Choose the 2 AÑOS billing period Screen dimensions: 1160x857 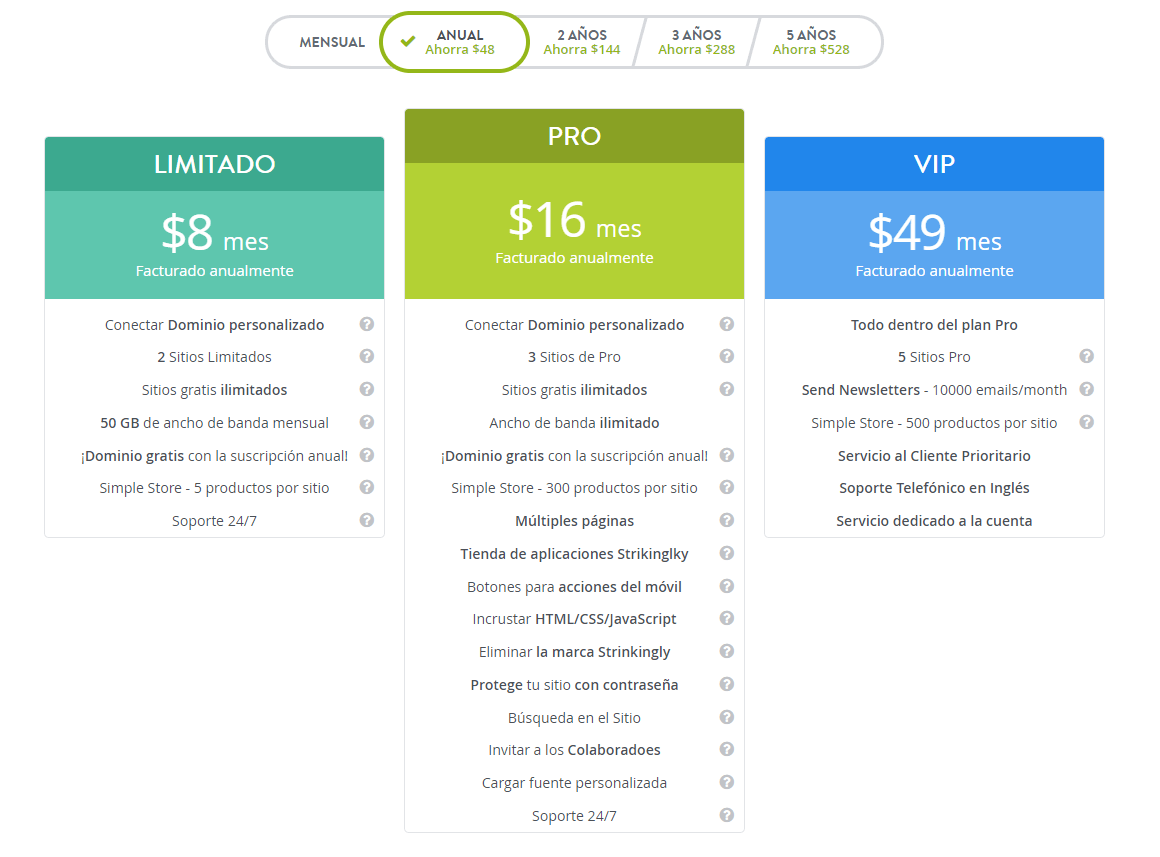(581, 42)
